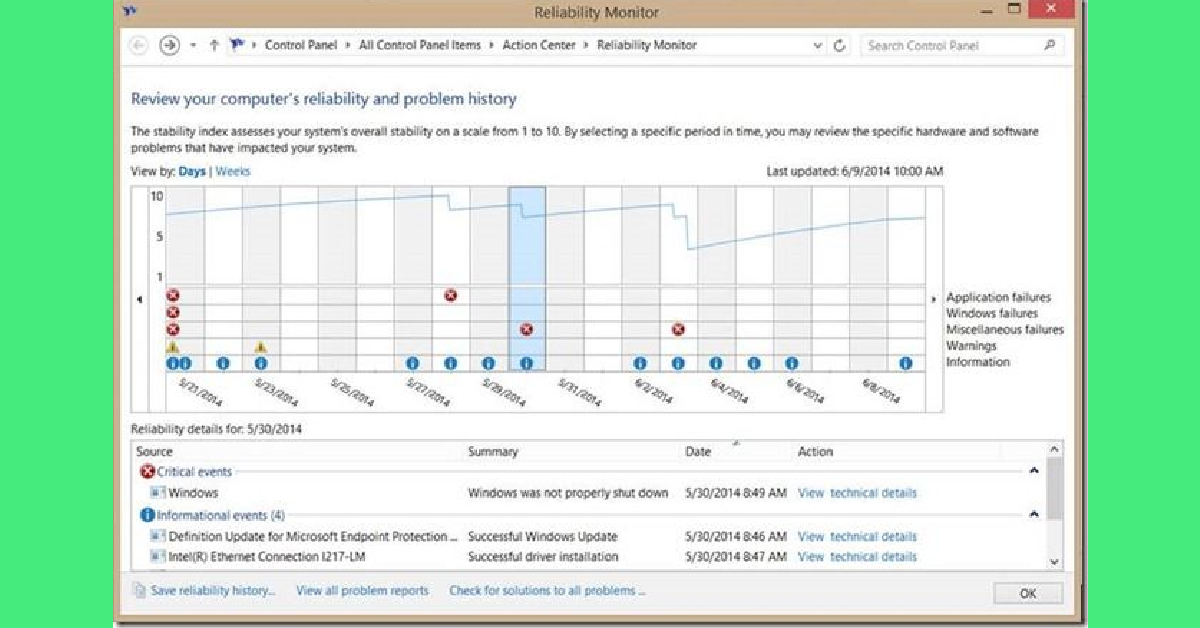Select the 5/28 Application failures red icon
This screenshot has height=628, width=1200.
click(x=451, y=296)
